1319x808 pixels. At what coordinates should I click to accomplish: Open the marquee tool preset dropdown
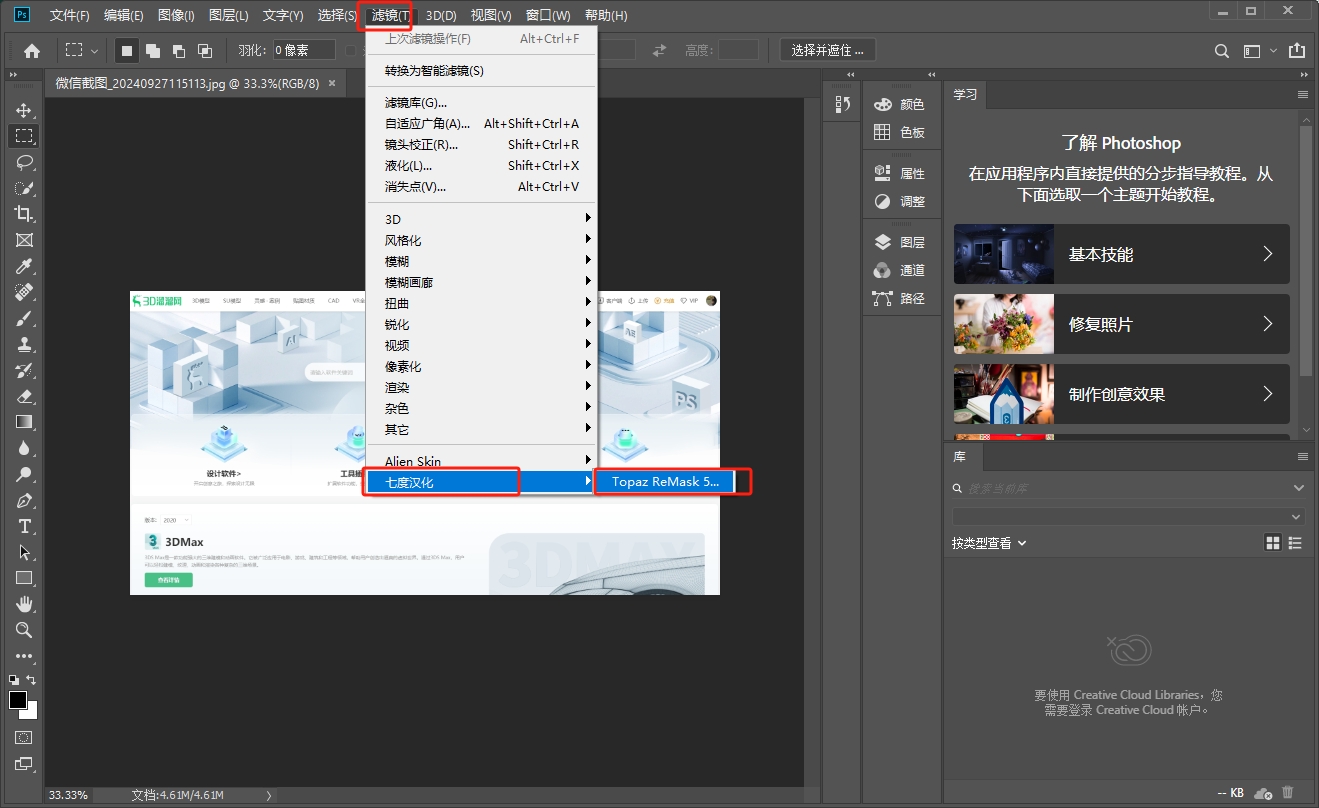coord(81,50)
